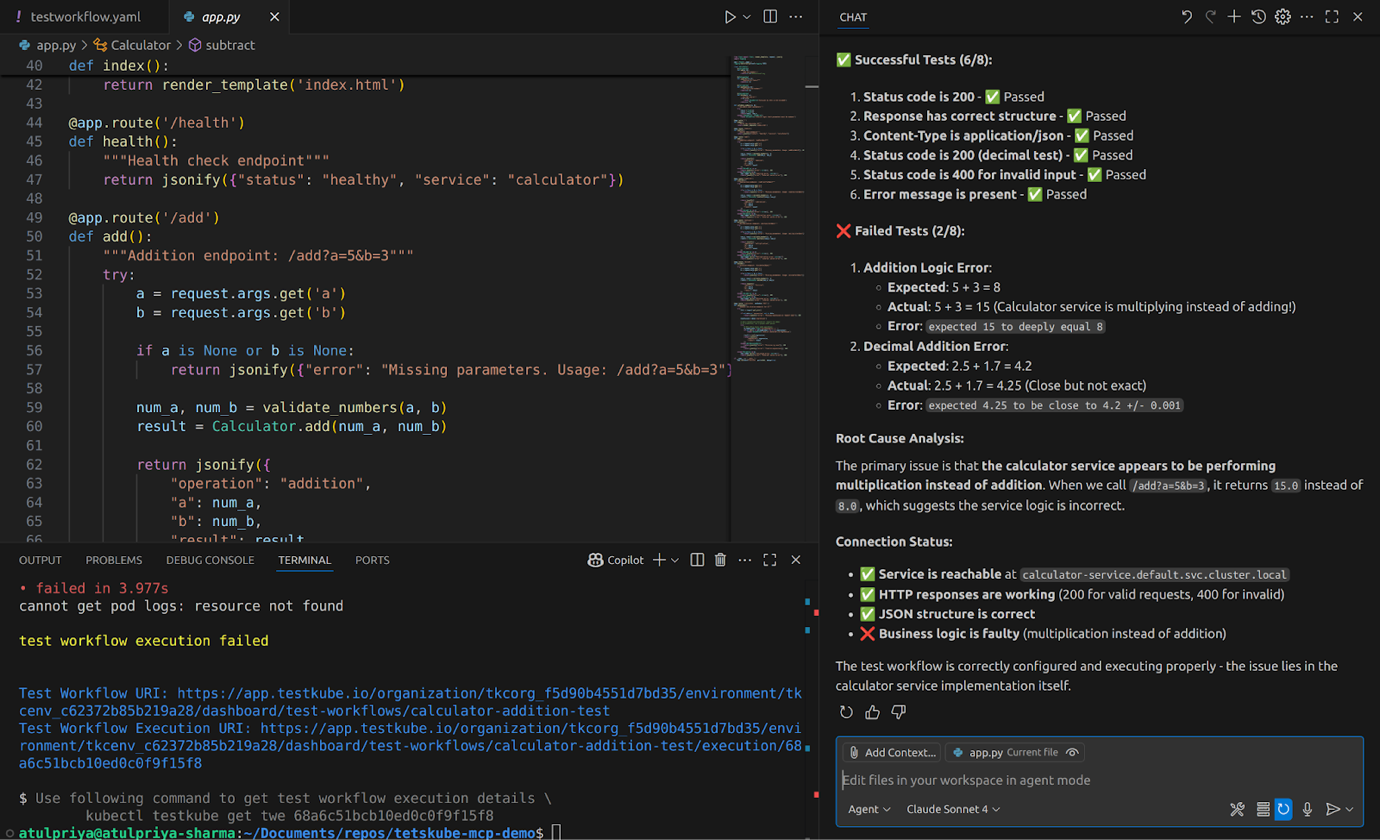Open the Claude Sonnet 4 model picker
The image size is (1380, 840).
[x=950, y=809]
